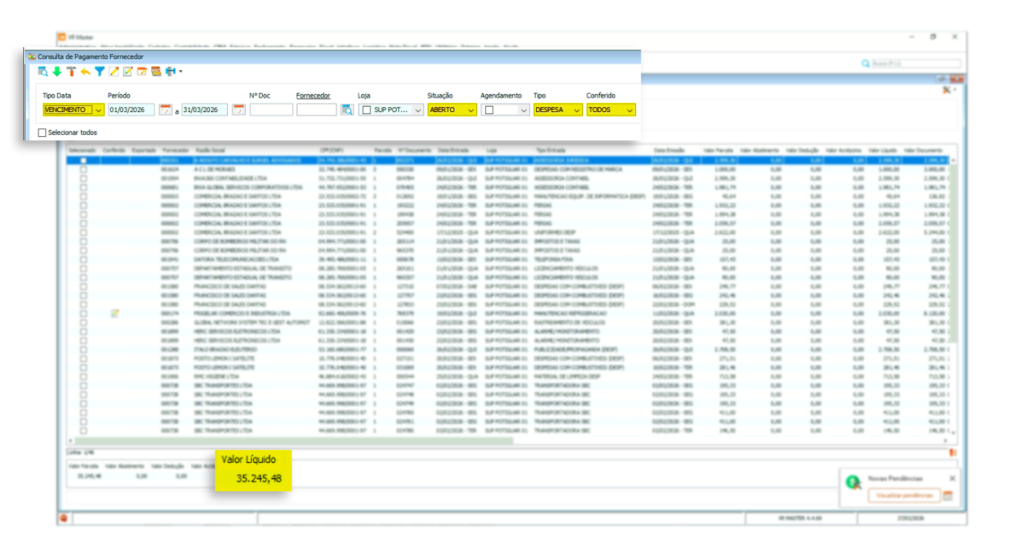Click the Fornecedor lookup search icon

click(346, 110)
